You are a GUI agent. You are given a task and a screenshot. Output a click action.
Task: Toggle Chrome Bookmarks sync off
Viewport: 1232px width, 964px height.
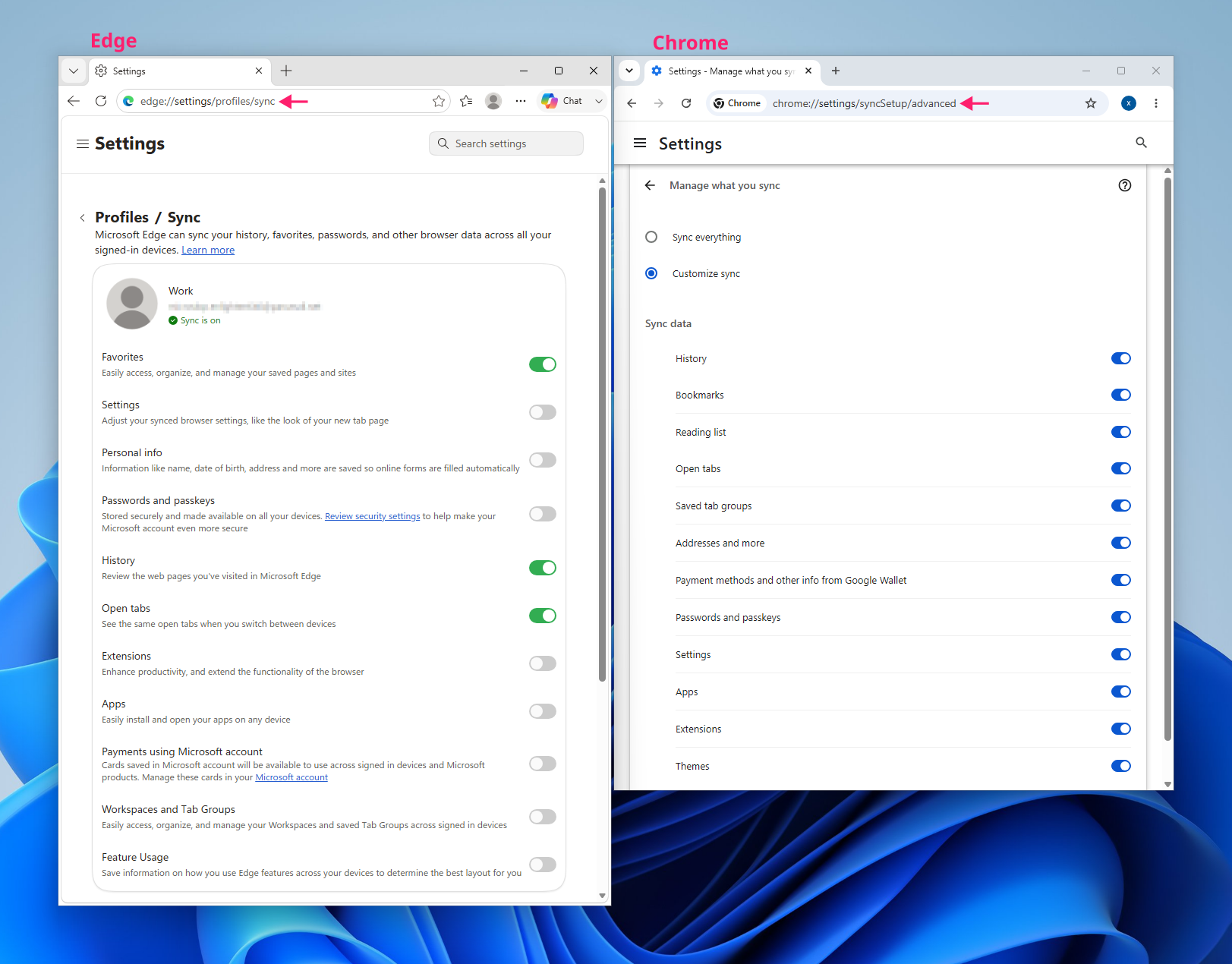[1121, 395]
